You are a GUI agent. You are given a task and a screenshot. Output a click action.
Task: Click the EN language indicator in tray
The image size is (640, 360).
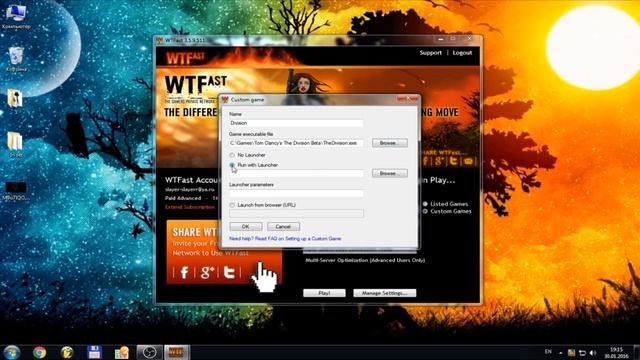point(548,352)
